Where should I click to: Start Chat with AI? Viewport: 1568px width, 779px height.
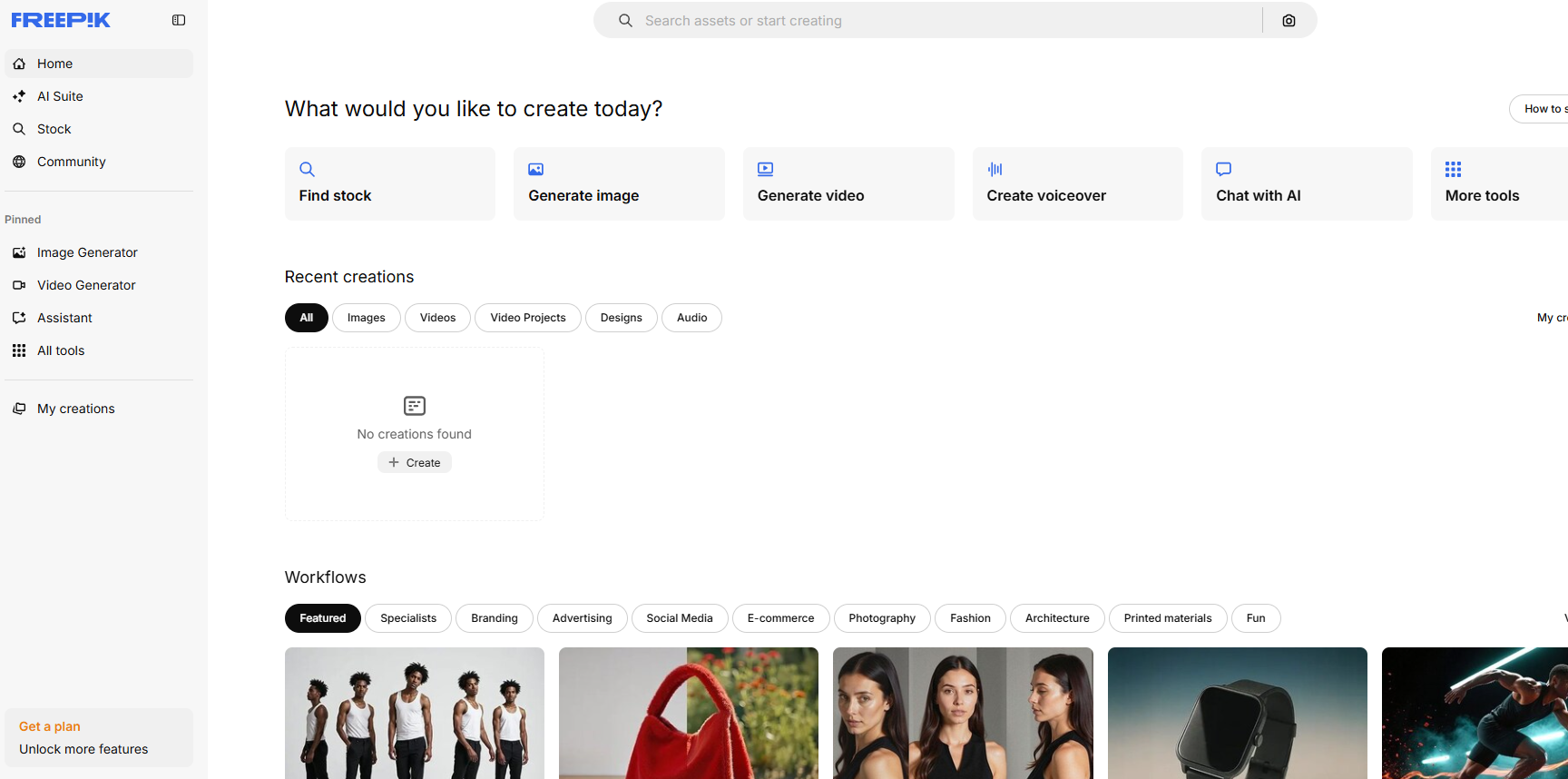point(1306,183)
